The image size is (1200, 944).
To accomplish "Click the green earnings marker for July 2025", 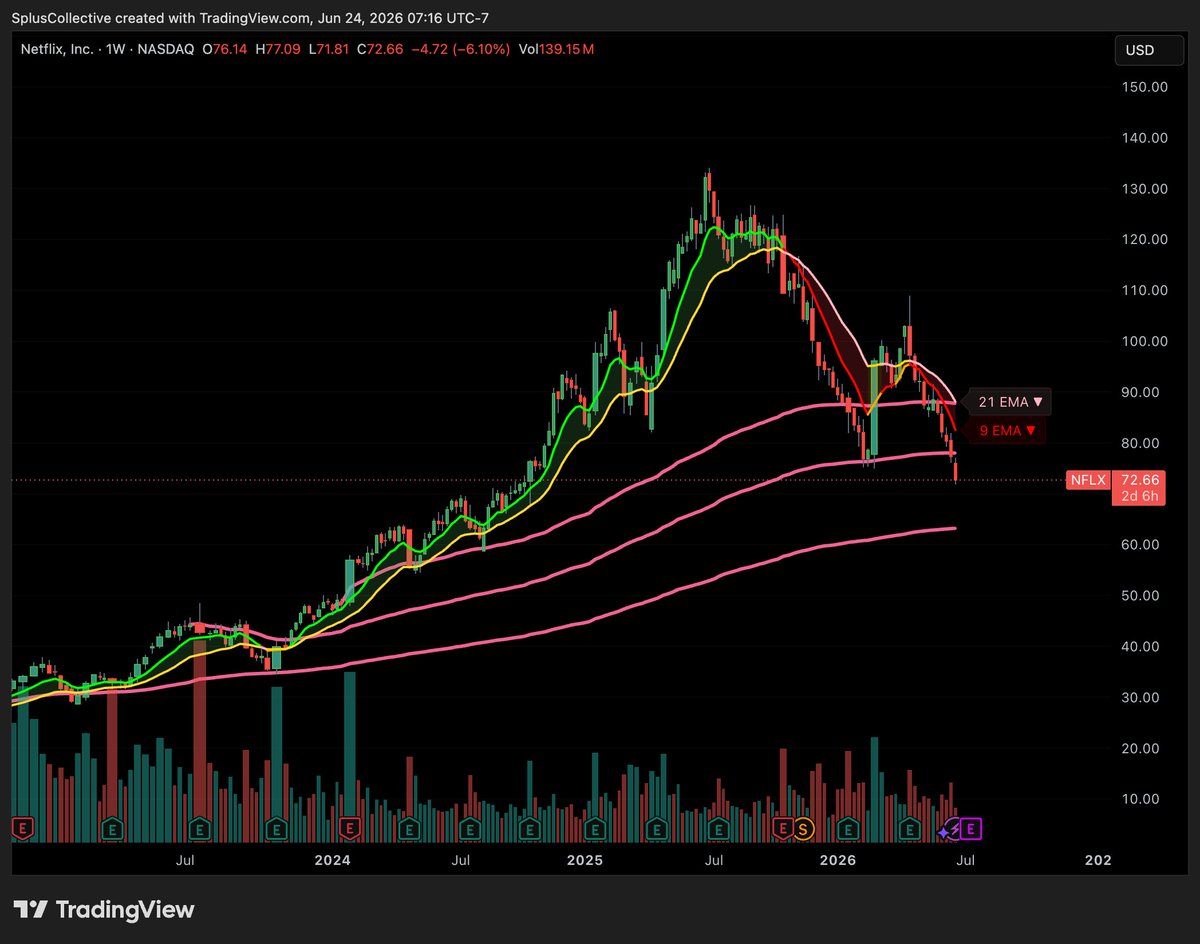I will tap(718, 829).
